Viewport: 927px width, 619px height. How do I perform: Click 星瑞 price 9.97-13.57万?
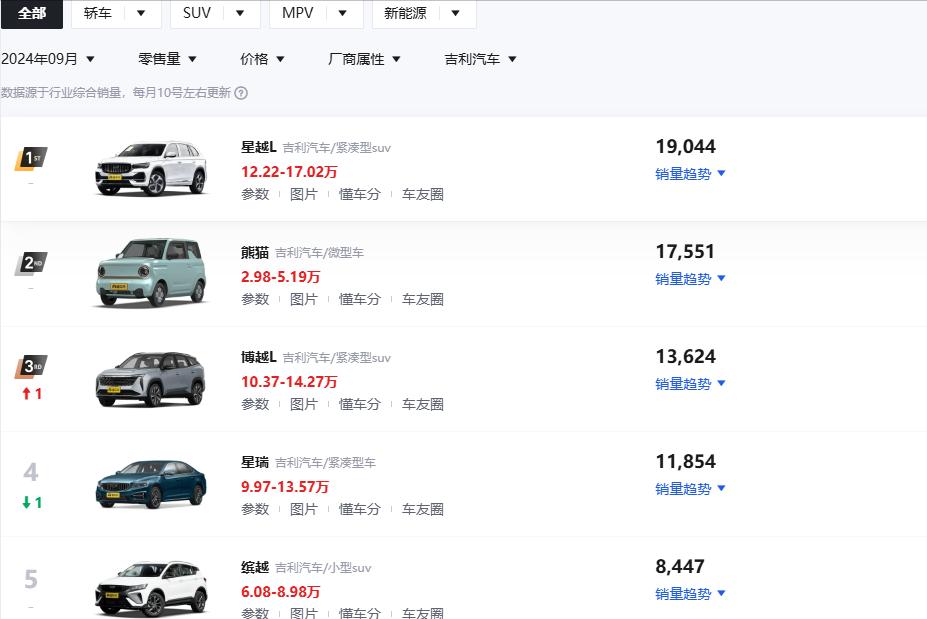coord(284,487)
